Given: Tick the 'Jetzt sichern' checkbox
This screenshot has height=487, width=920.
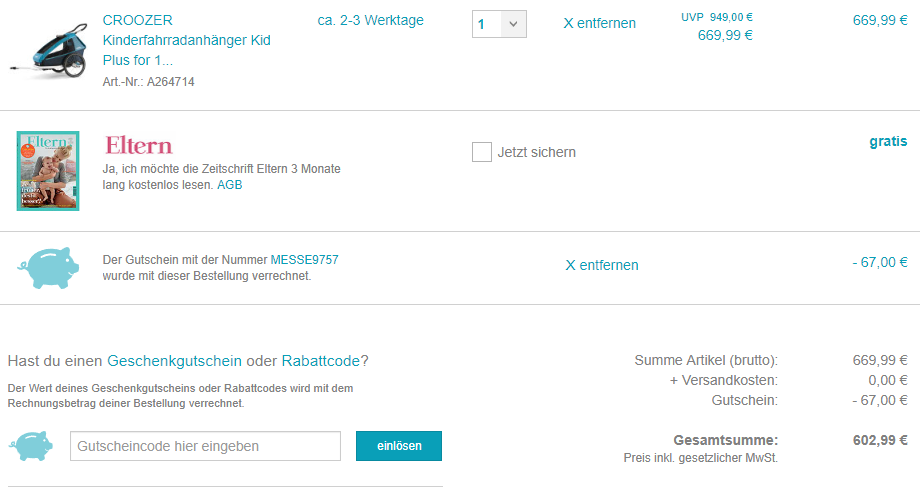Looking at the screenshot, I should 482,152.
